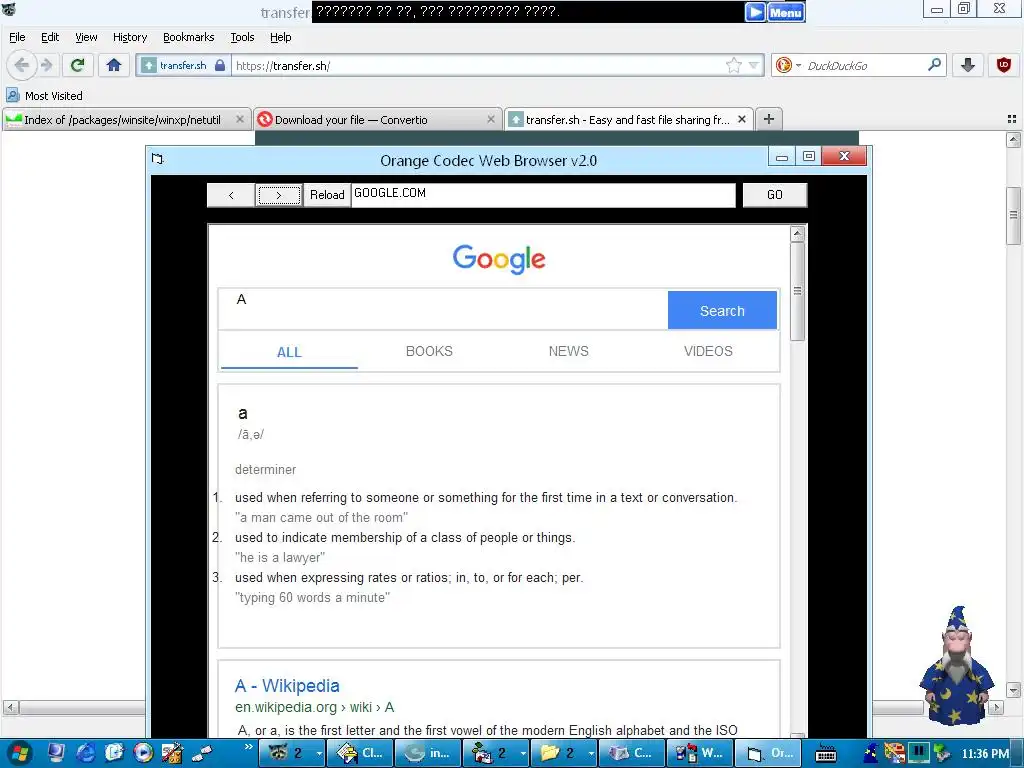
Task: Select the BOOKS results tab
Action: [x=429, y=351]
